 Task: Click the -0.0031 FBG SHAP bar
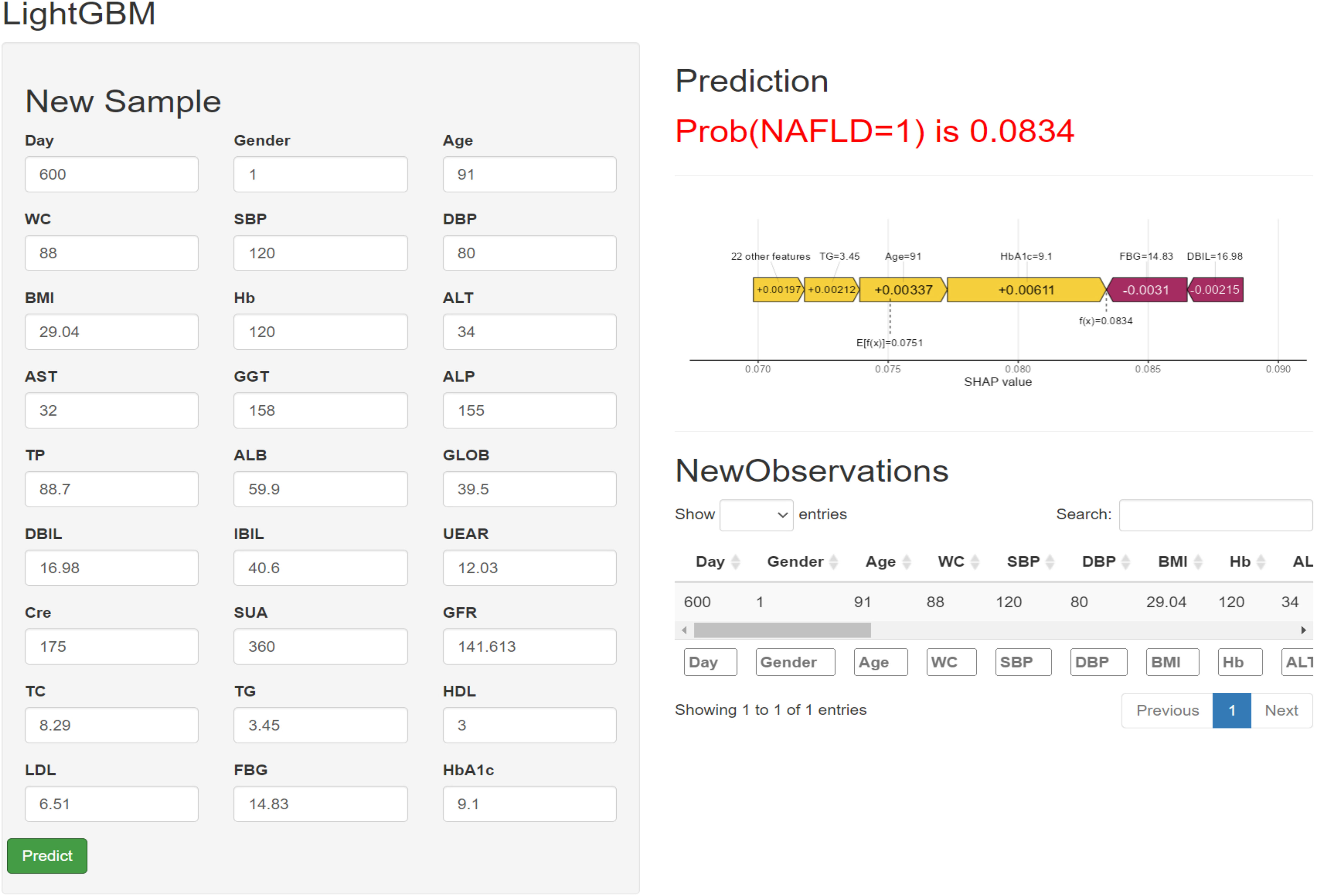(1146, 290)
